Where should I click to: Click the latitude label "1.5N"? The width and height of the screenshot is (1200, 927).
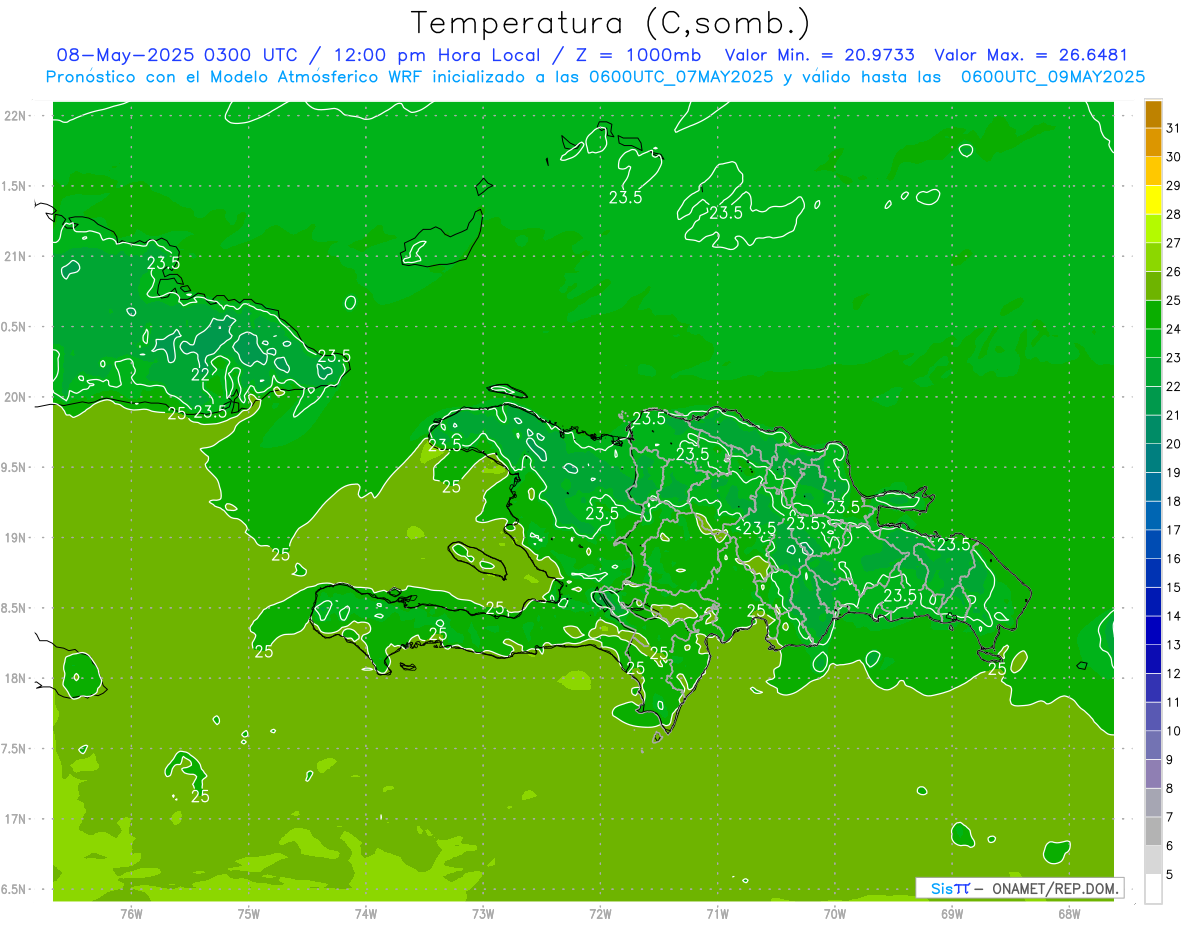coord(13,186)
